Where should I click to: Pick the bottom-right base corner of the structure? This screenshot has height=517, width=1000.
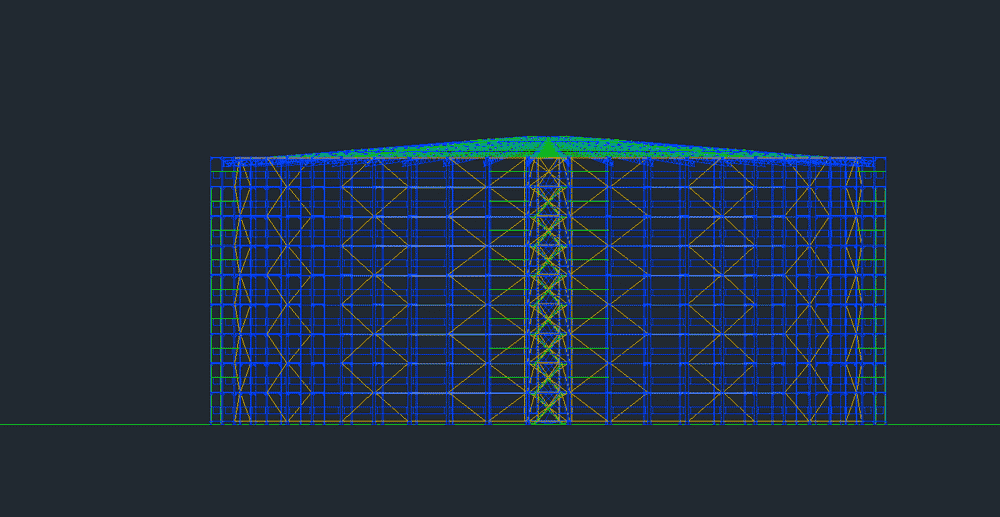[885, 424]
